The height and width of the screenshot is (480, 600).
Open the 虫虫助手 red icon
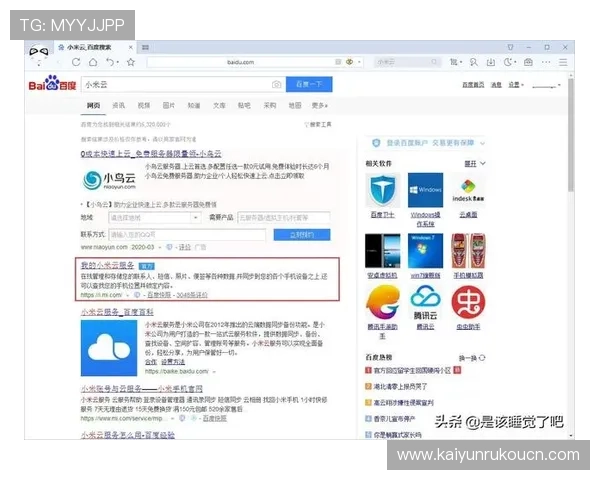pyautogui.click(x=468, y=302)
